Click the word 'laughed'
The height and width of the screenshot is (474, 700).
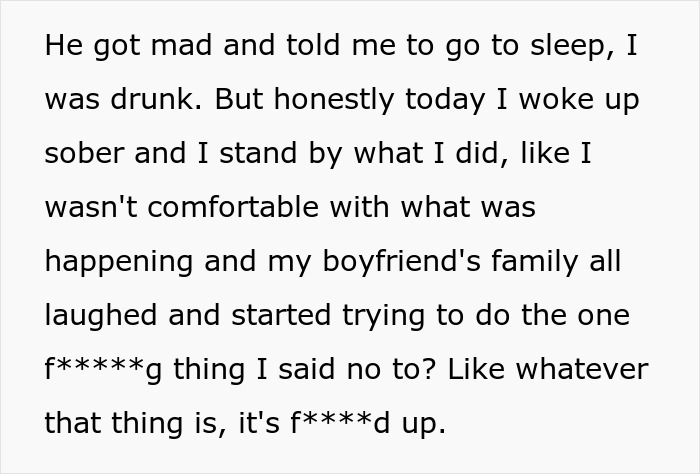point(101,316)
